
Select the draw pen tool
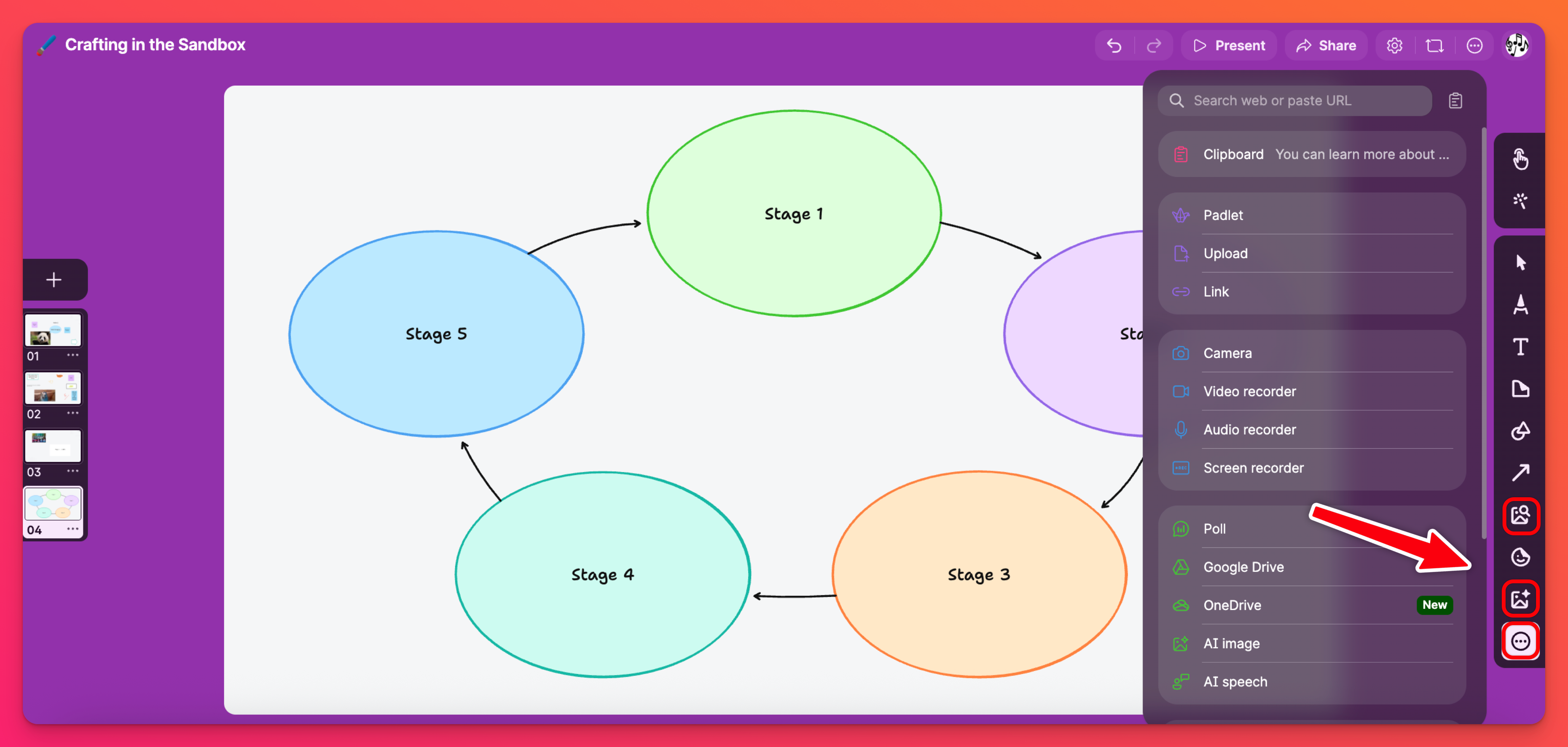tap(1520, 305)
